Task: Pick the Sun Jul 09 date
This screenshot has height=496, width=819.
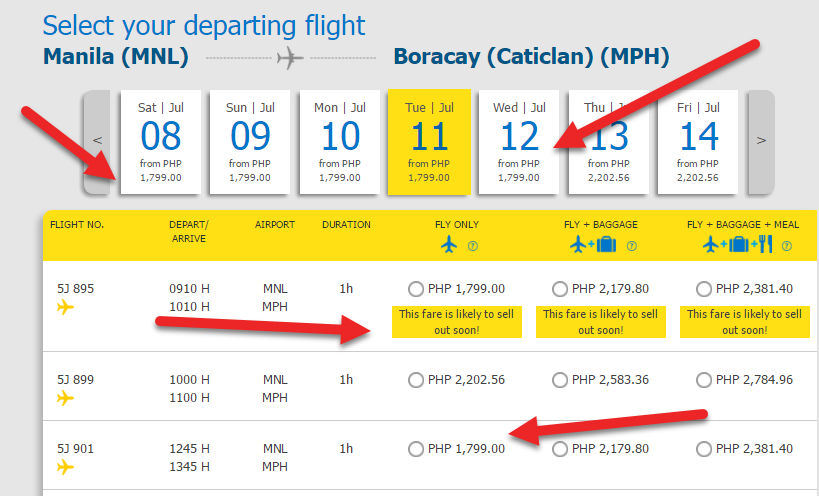Action: tap(250, 141)
